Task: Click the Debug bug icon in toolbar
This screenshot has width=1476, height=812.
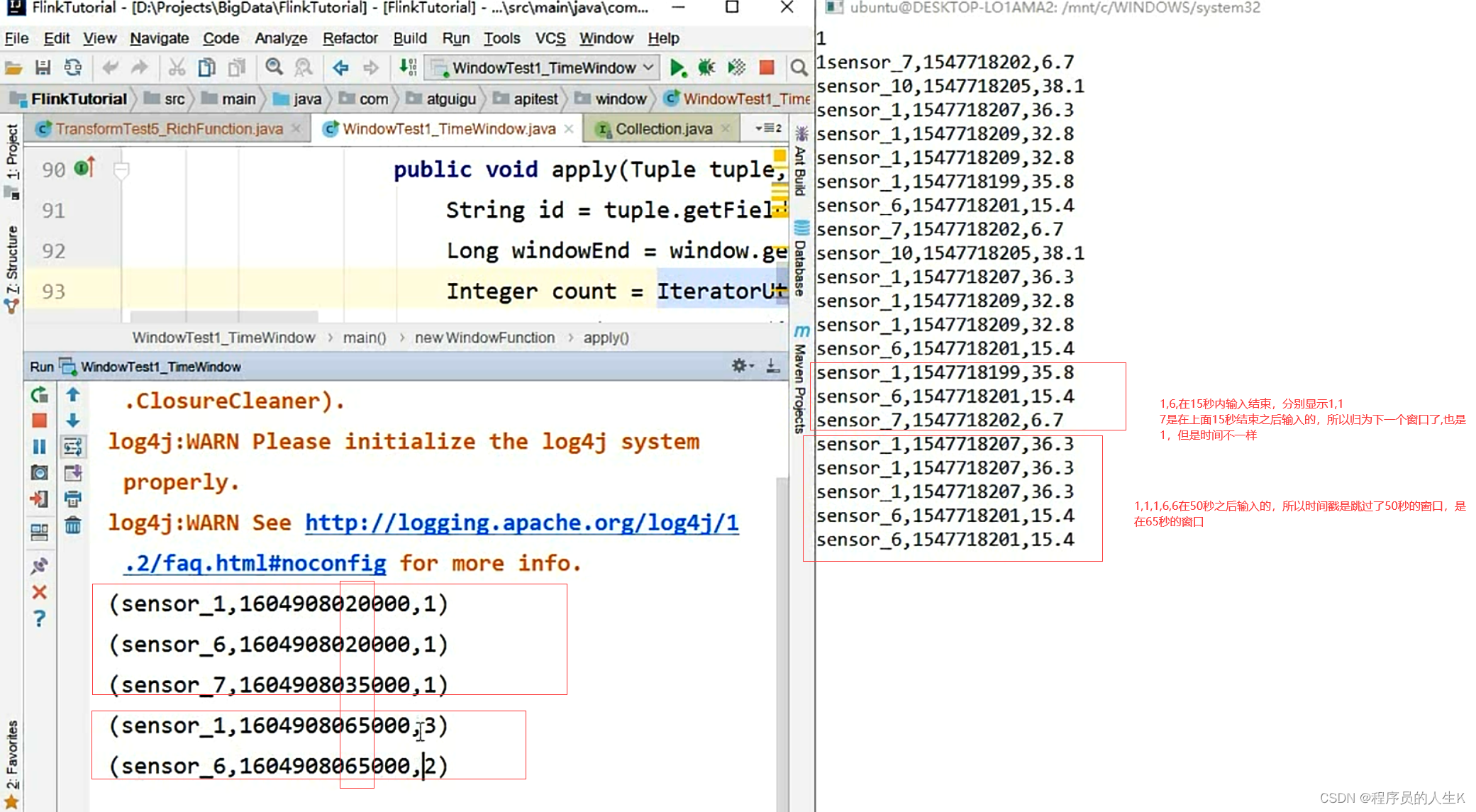Action: pyautogui.click(x=706, y=68)
